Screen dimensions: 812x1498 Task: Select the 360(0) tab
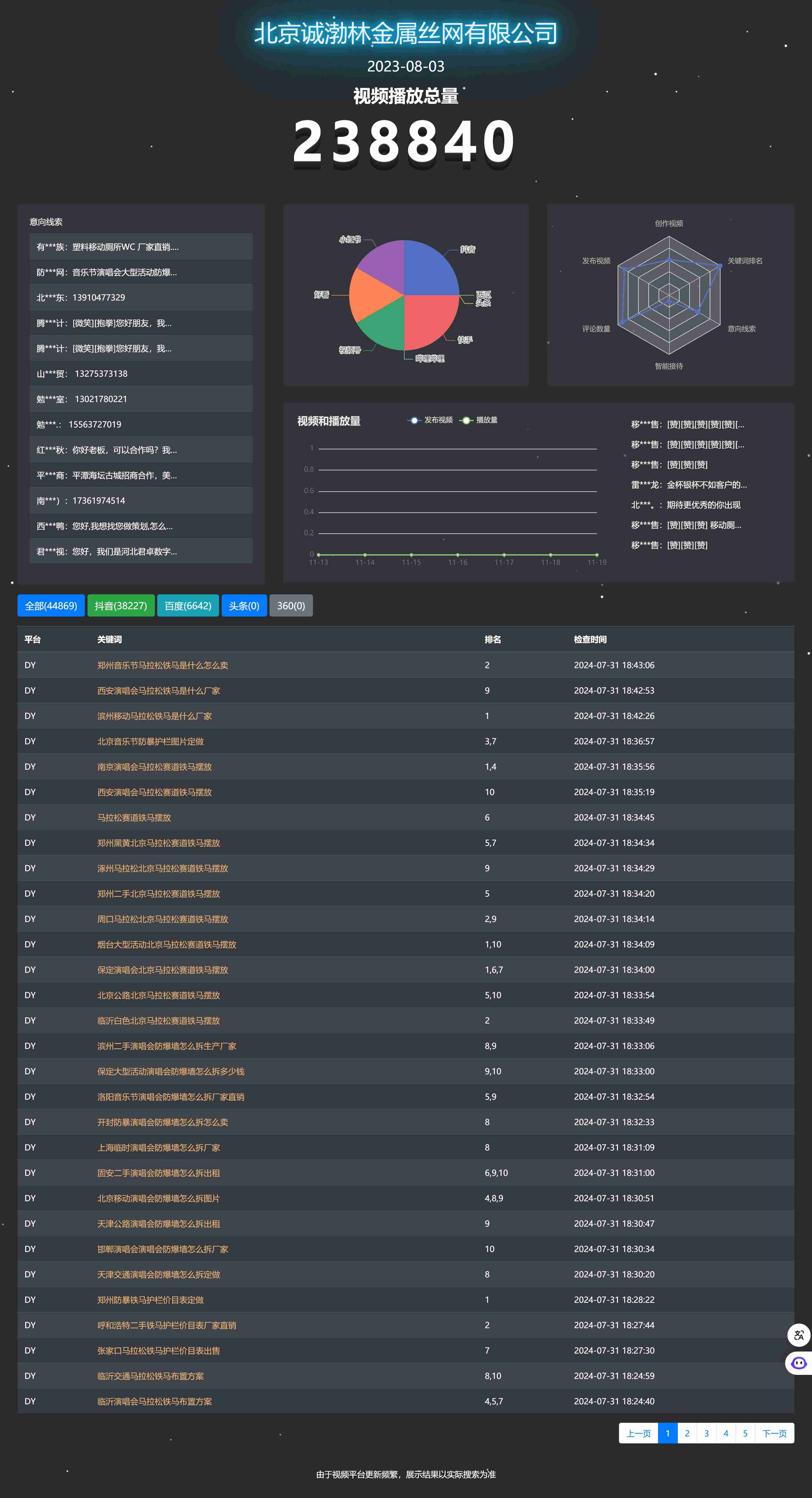tap(290, 605)
